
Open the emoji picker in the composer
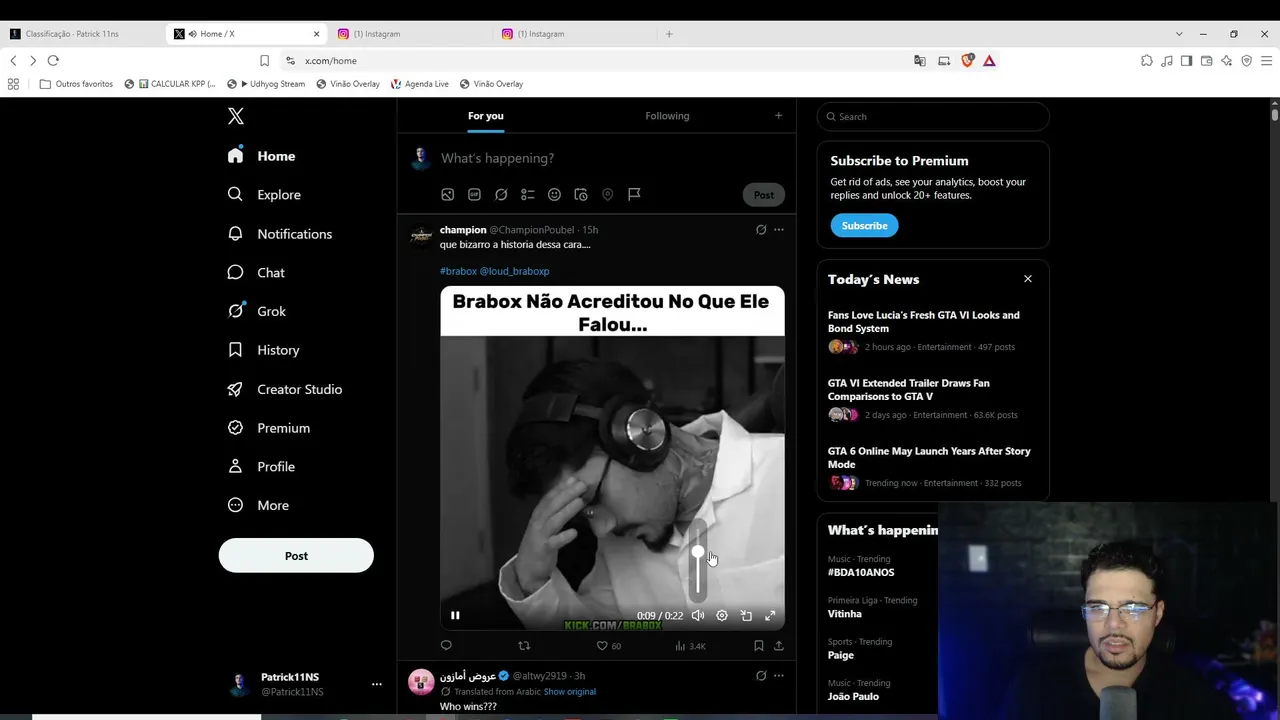(x=554, y=195)
